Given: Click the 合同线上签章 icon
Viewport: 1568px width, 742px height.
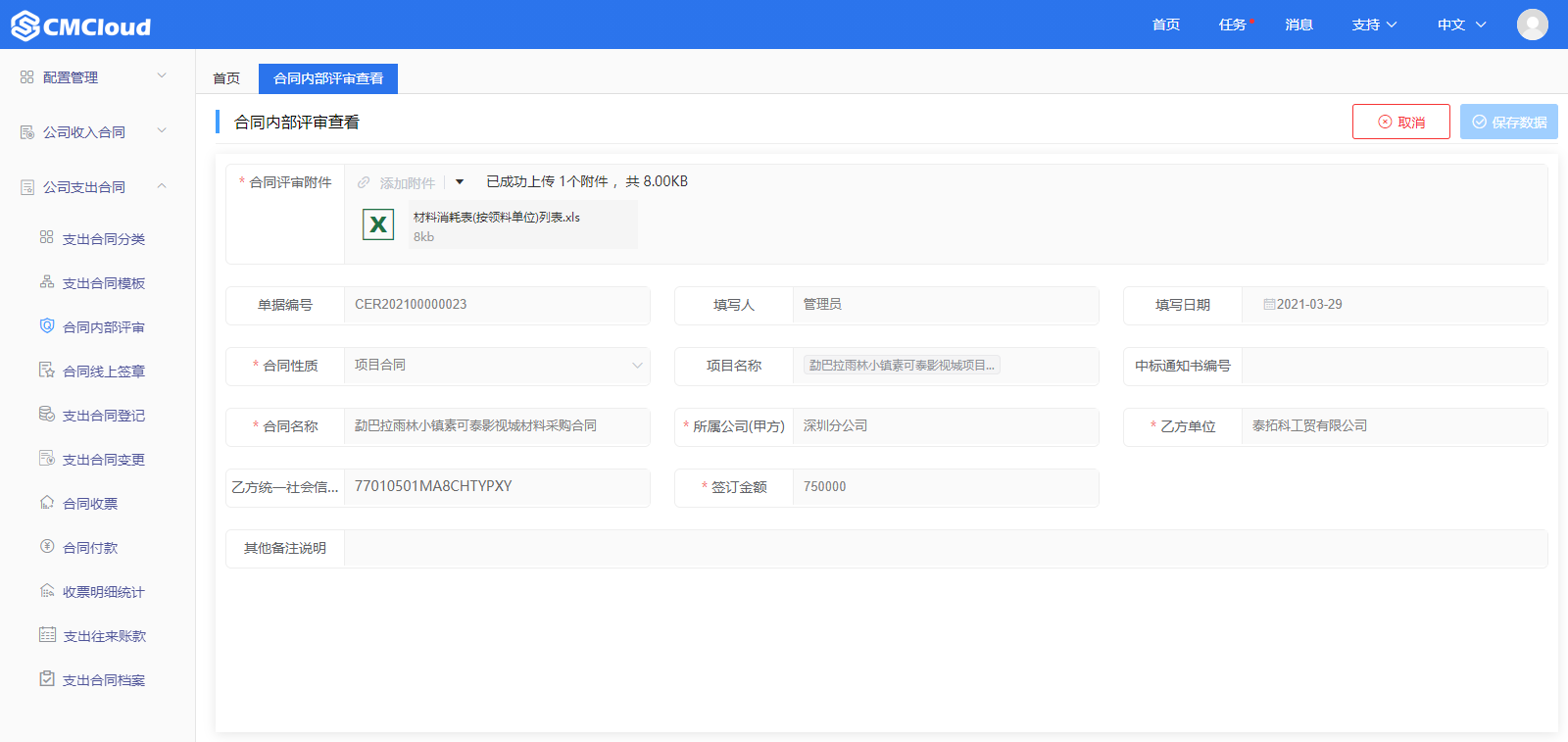Looking at the screenshot, I should click(x=46, y=370).
